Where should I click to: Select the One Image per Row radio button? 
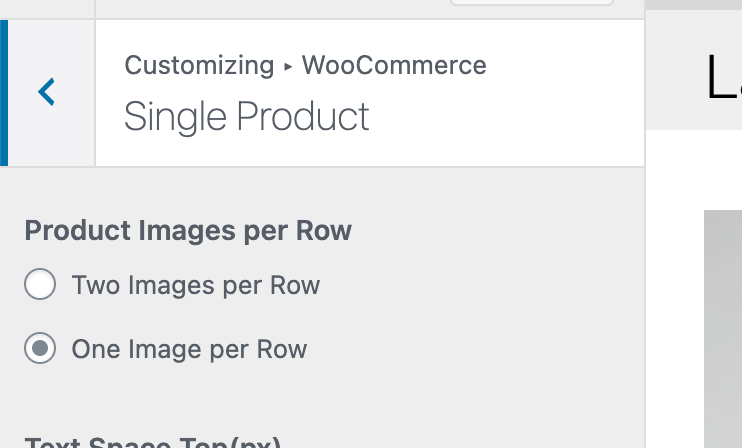point(40,349)
